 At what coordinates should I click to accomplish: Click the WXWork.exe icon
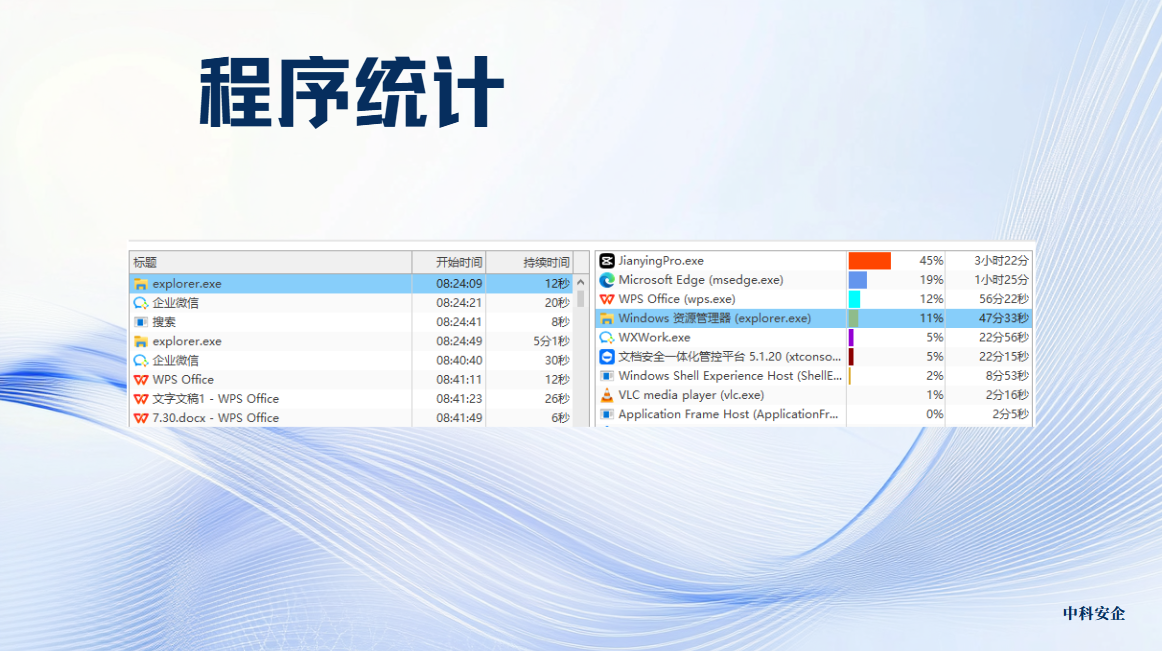(x=607, y=337)
